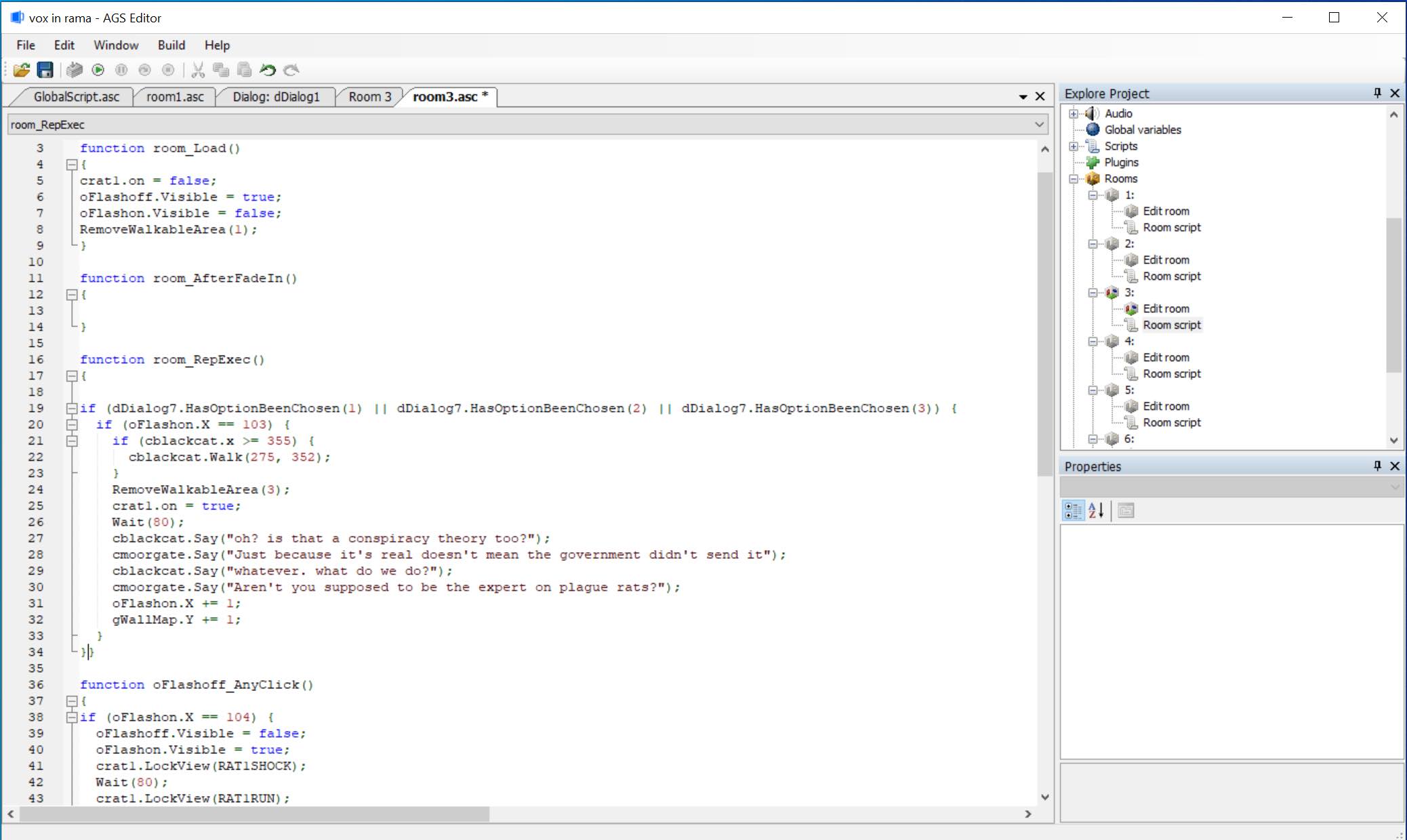Image resolution: width=1407 pixels, height=840 pixels.
Task: Cut text using the scissors toolbar icon
Action: click(x=198, y=70)
